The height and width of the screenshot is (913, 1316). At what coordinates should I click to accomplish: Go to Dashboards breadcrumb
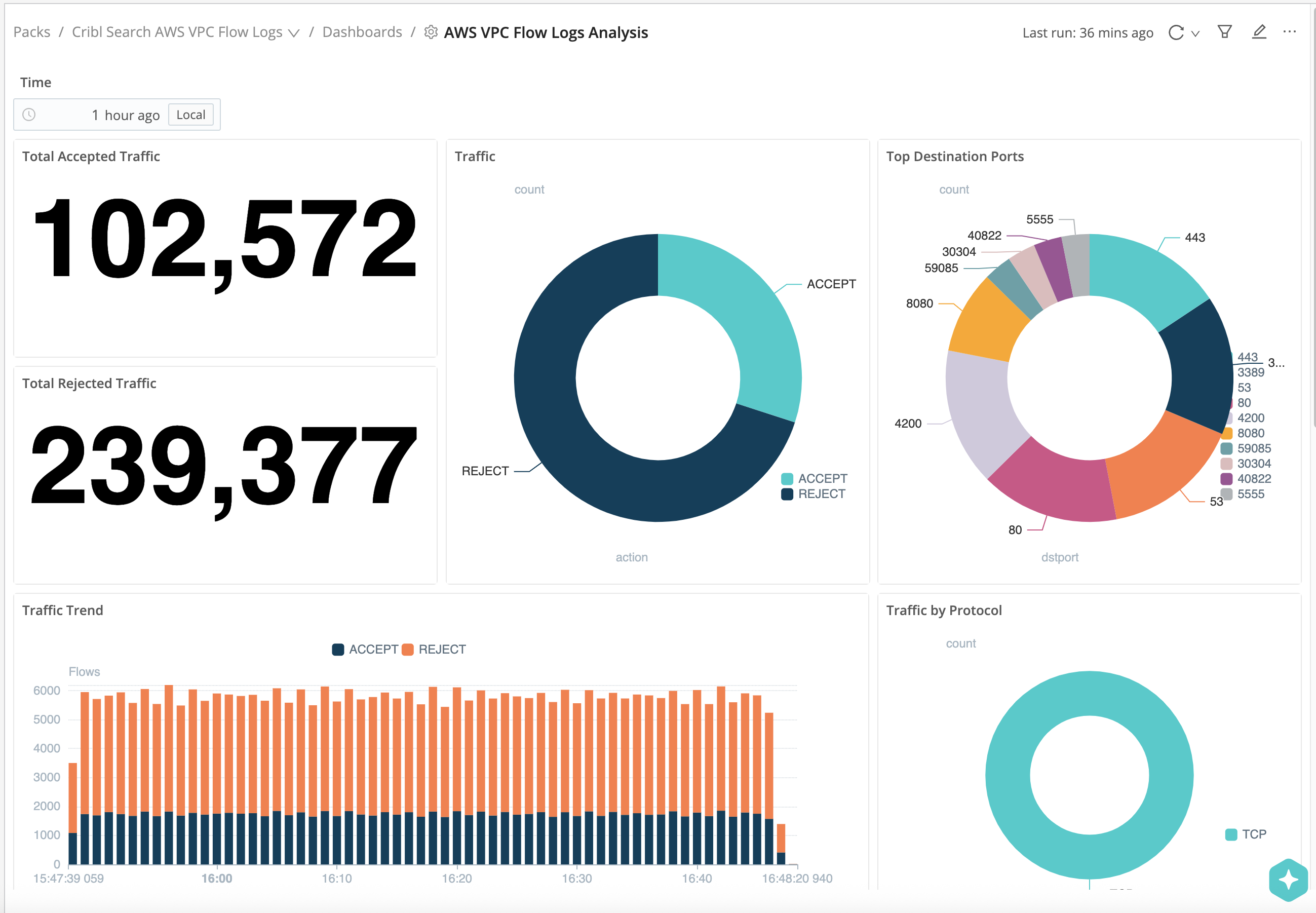click(362, 32)
